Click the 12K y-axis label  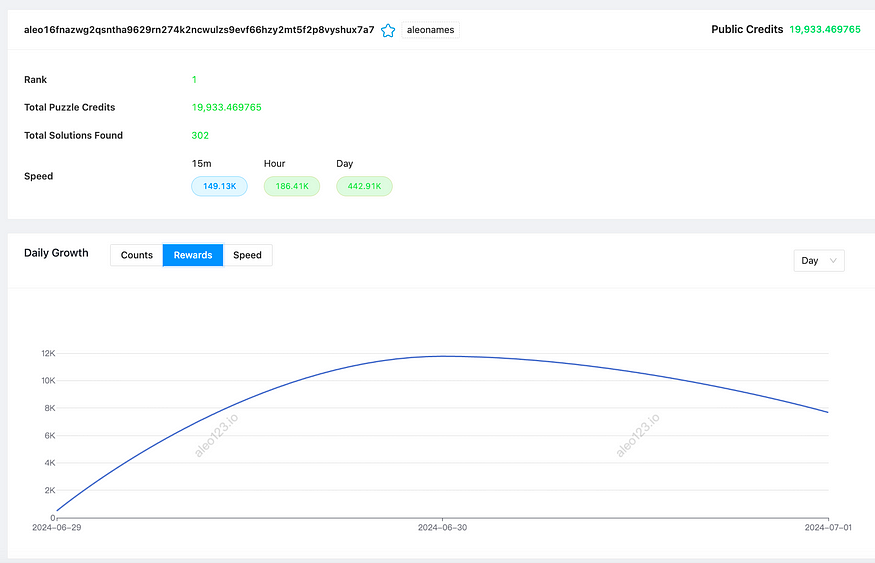[48, 353]
